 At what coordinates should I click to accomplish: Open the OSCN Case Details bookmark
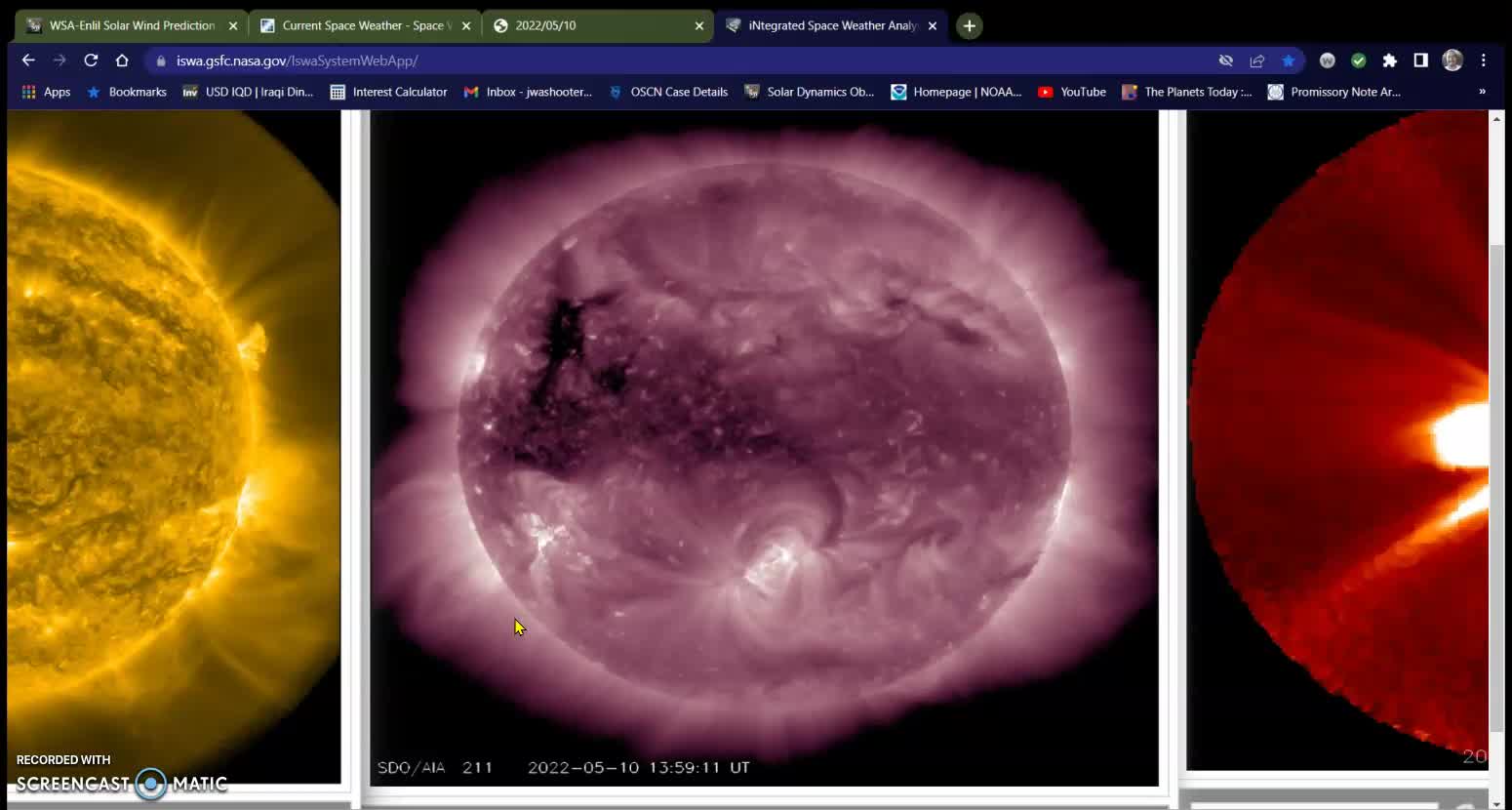pyautogui.click(x=668, y=92)
